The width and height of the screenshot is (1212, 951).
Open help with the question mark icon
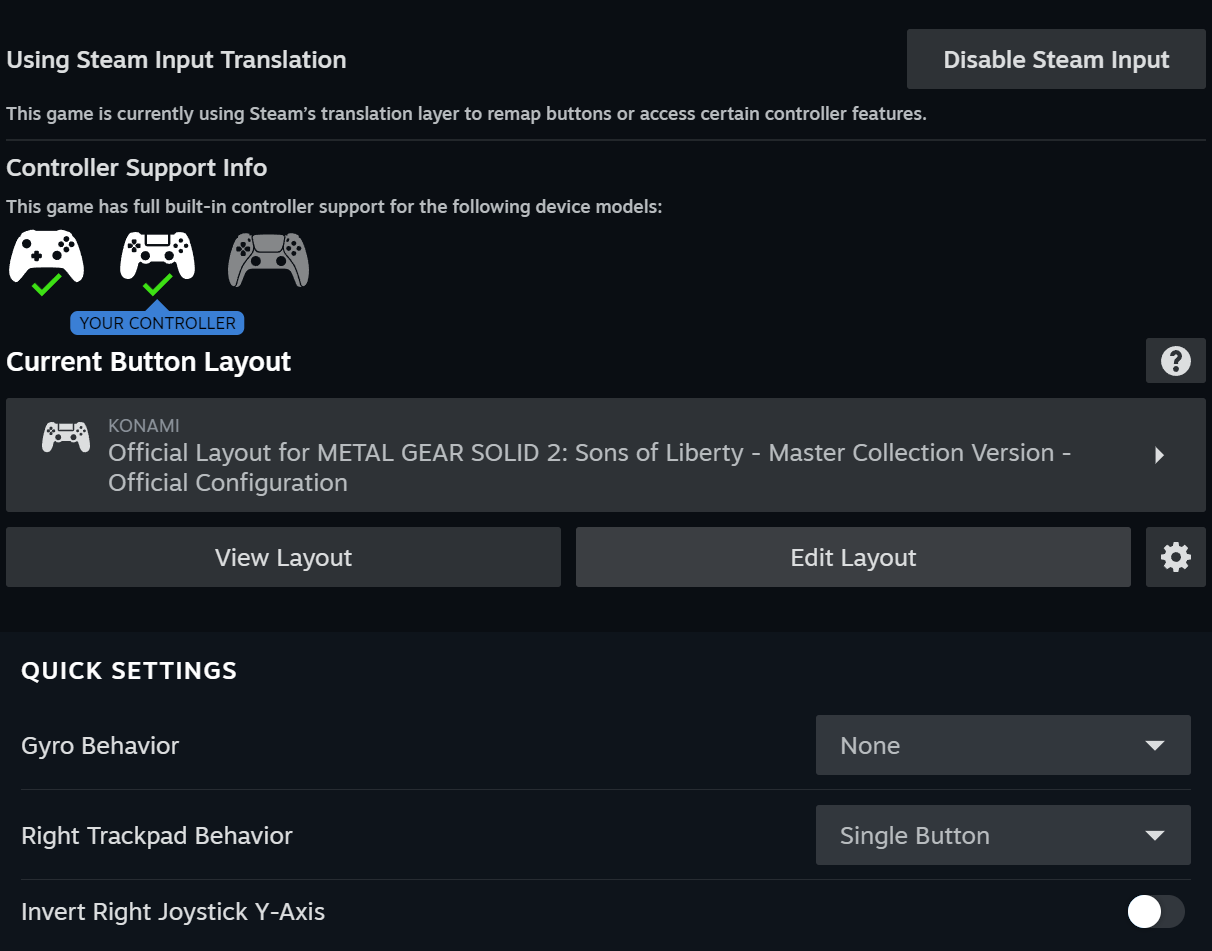1175,361
